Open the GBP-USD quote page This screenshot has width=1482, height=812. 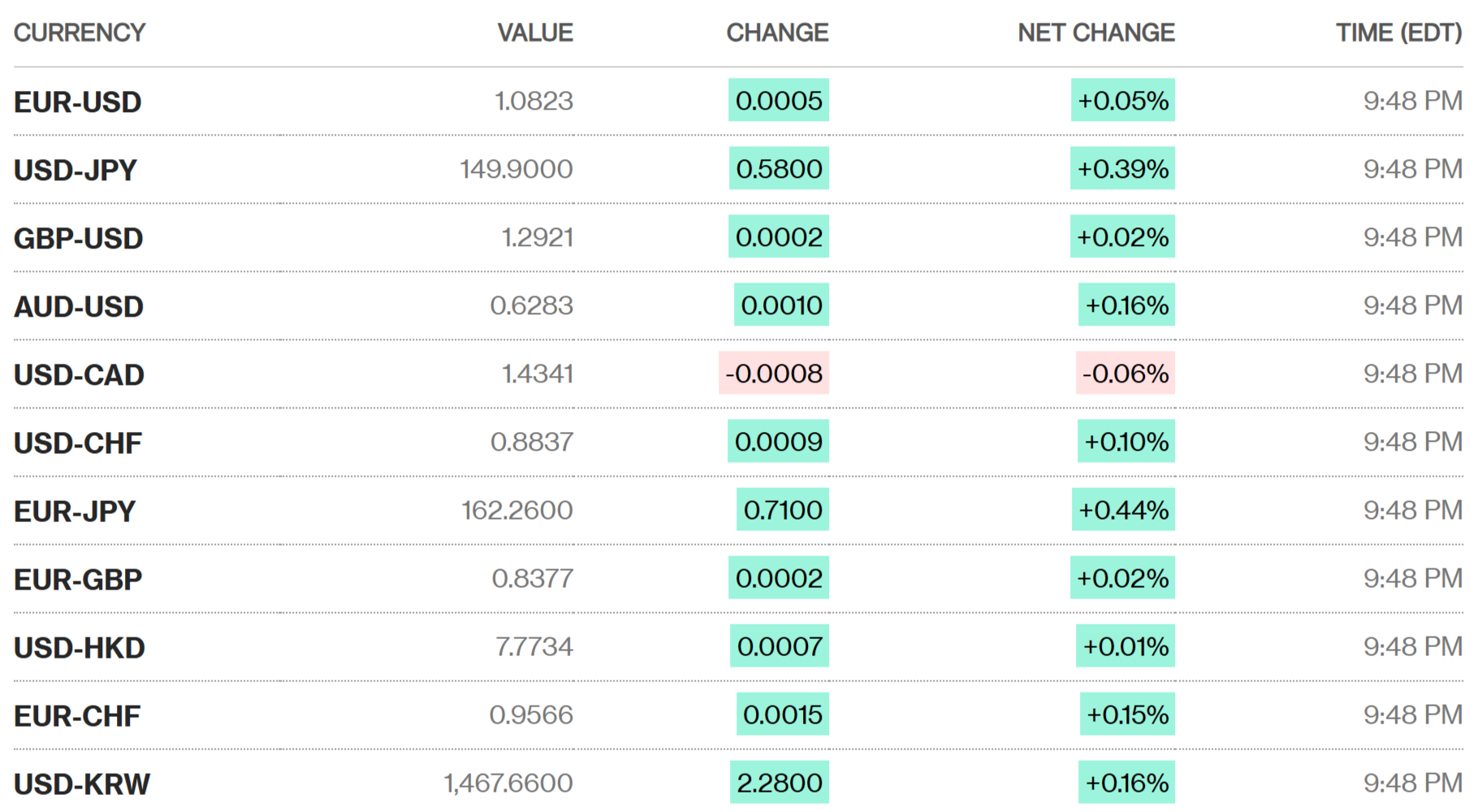pyautogui.click(x=79, y=239)
